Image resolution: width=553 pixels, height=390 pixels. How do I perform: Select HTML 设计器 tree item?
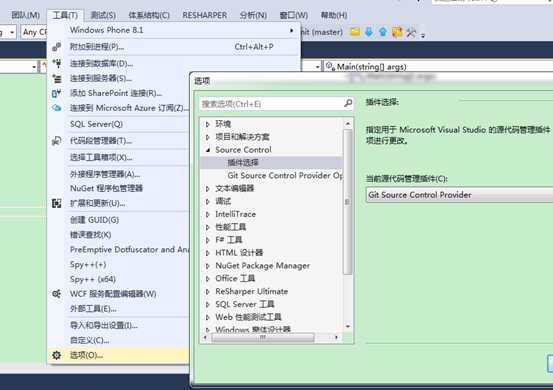coord(239,252)
